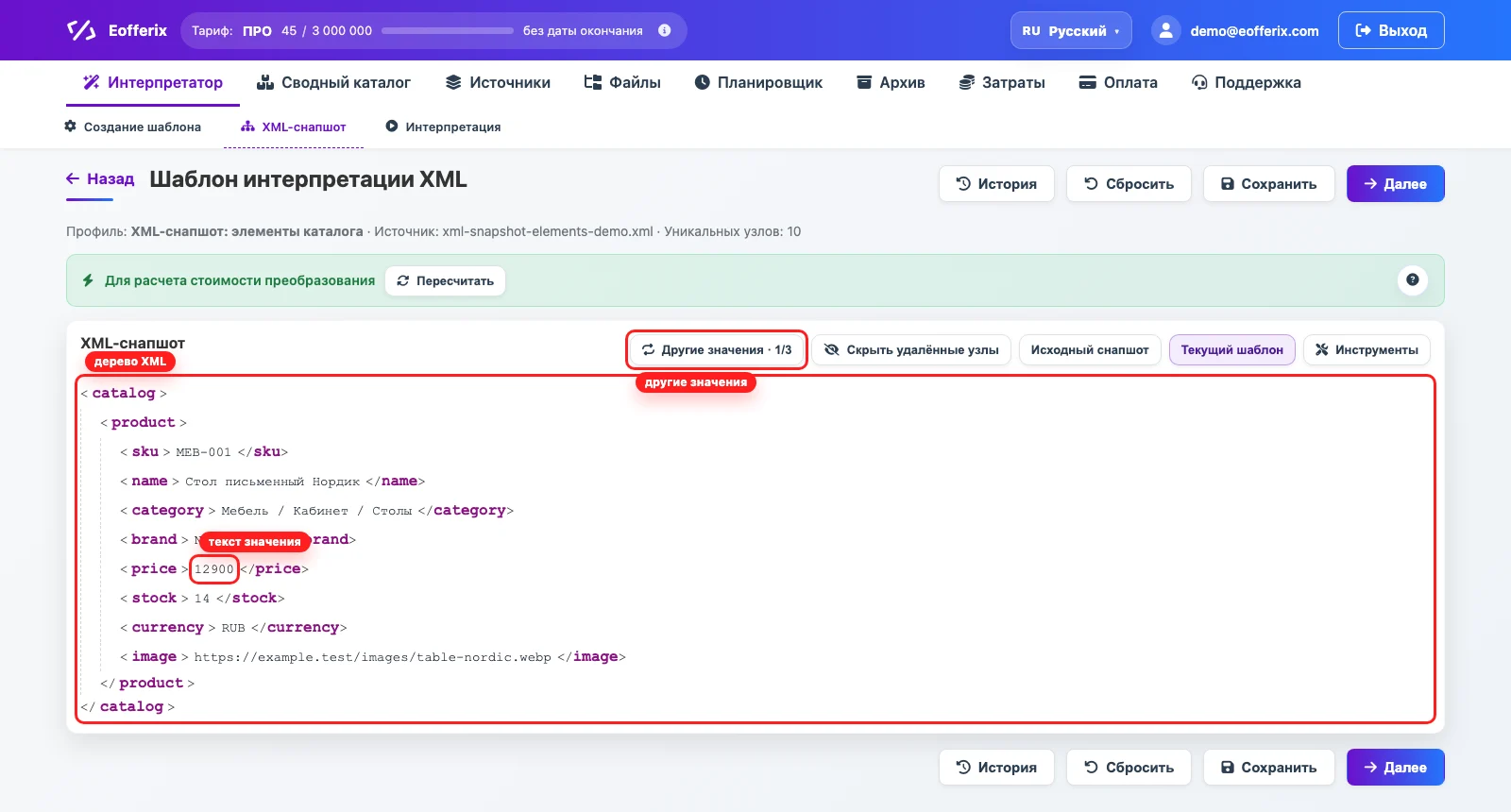1511x812 pixels.
Task: Select the Создание шаблона step
Action: [132, 127]
